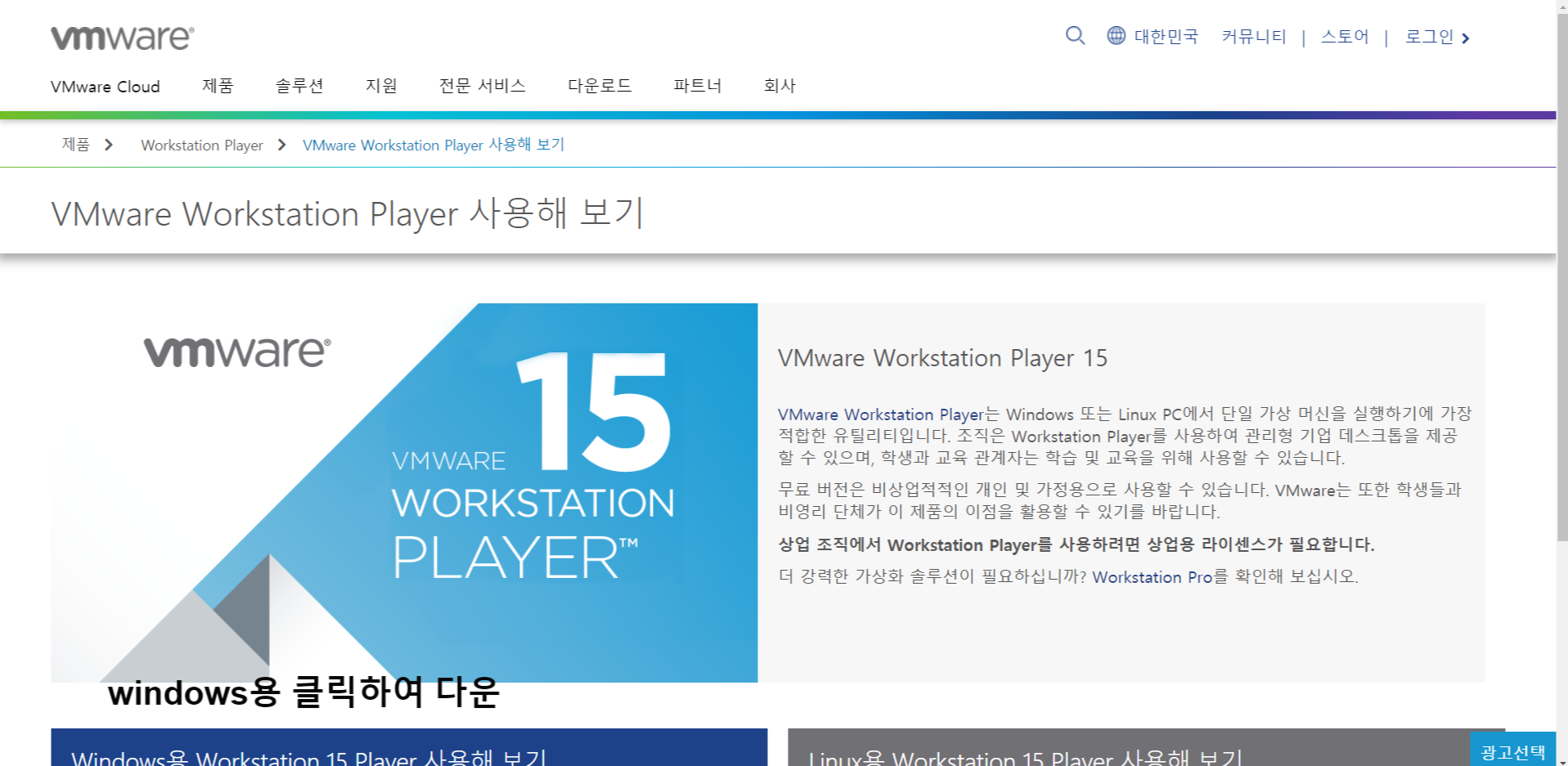Image resolution: width=1568 pixels, height=766 pixels.
Task: Open the search magnifier icon
Action: [1075, 36]
